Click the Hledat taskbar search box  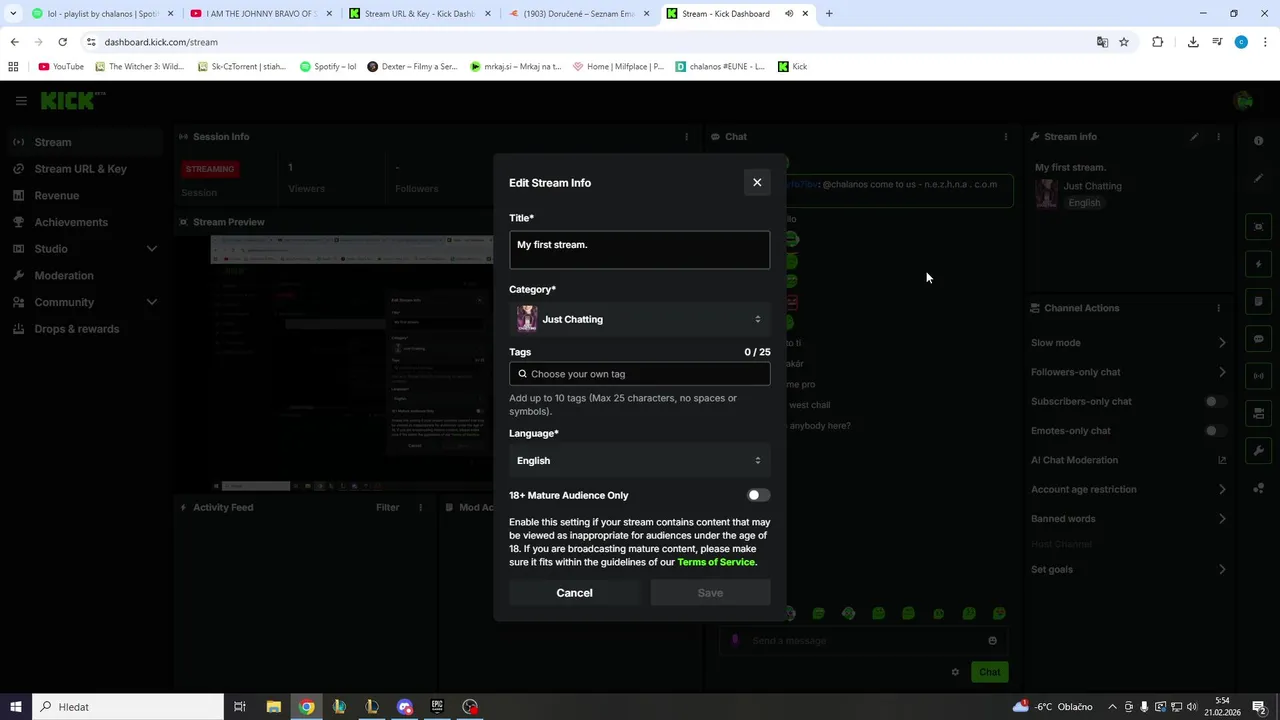click(x=128, y=707)
